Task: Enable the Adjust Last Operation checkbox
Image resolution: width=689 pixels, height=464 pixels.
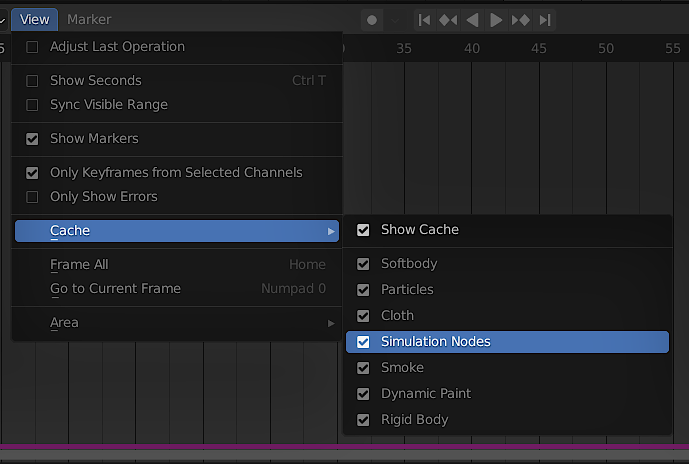Action: click(32, 47)
